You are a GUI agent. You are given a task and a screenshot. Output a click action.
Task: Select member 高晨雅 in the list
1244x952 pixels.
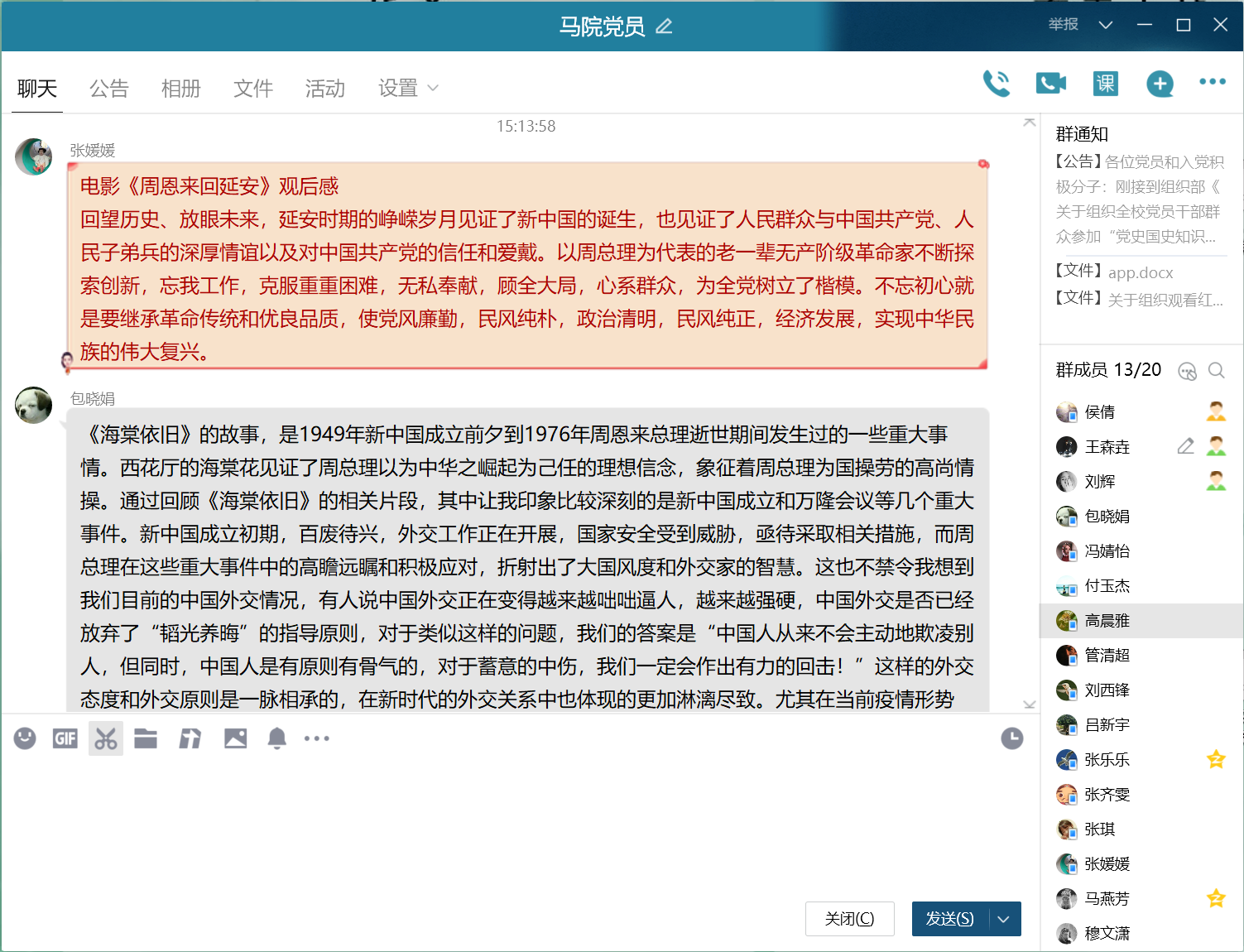(1107, 621)
